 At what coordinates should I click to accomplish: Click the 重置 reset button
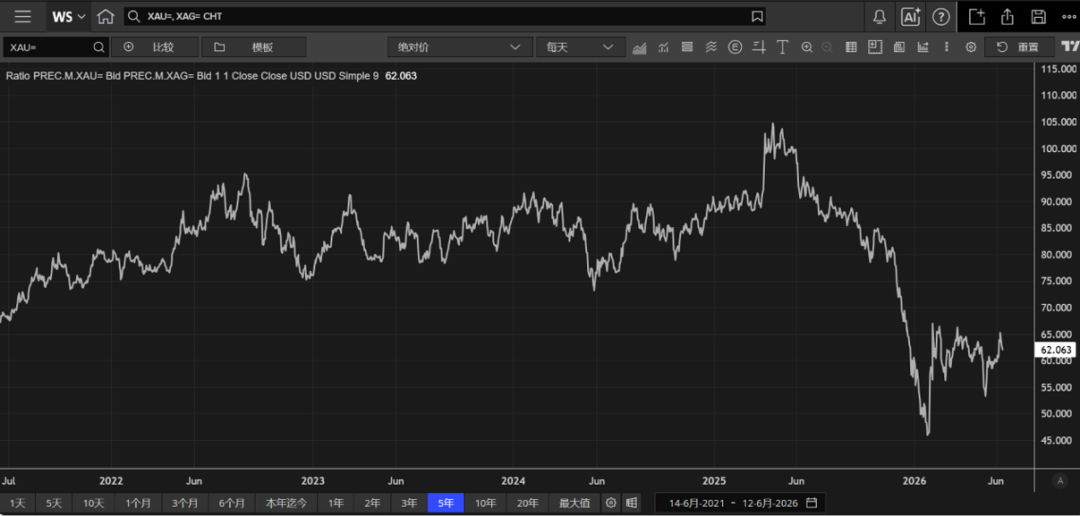point(1019,47)
